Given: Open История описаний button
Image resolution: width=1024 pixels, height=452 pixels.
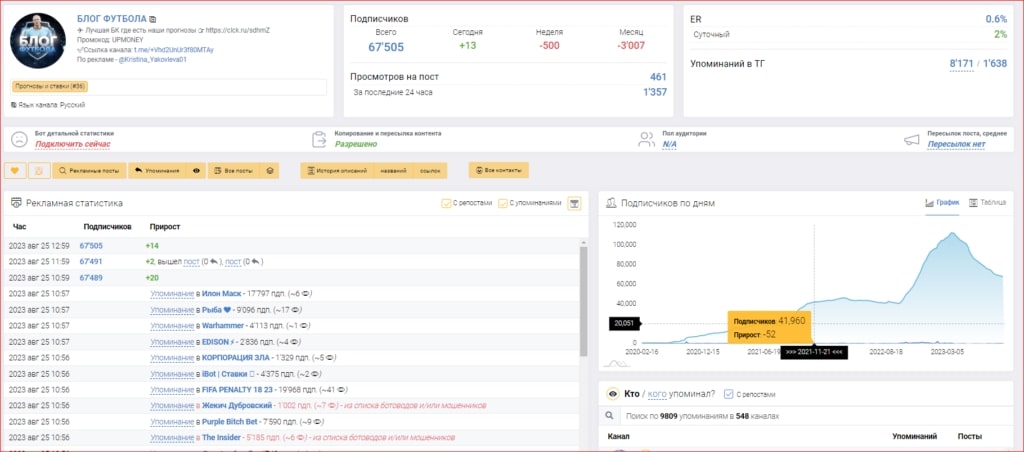Looking at the screenshot, I should coord(337,170).
